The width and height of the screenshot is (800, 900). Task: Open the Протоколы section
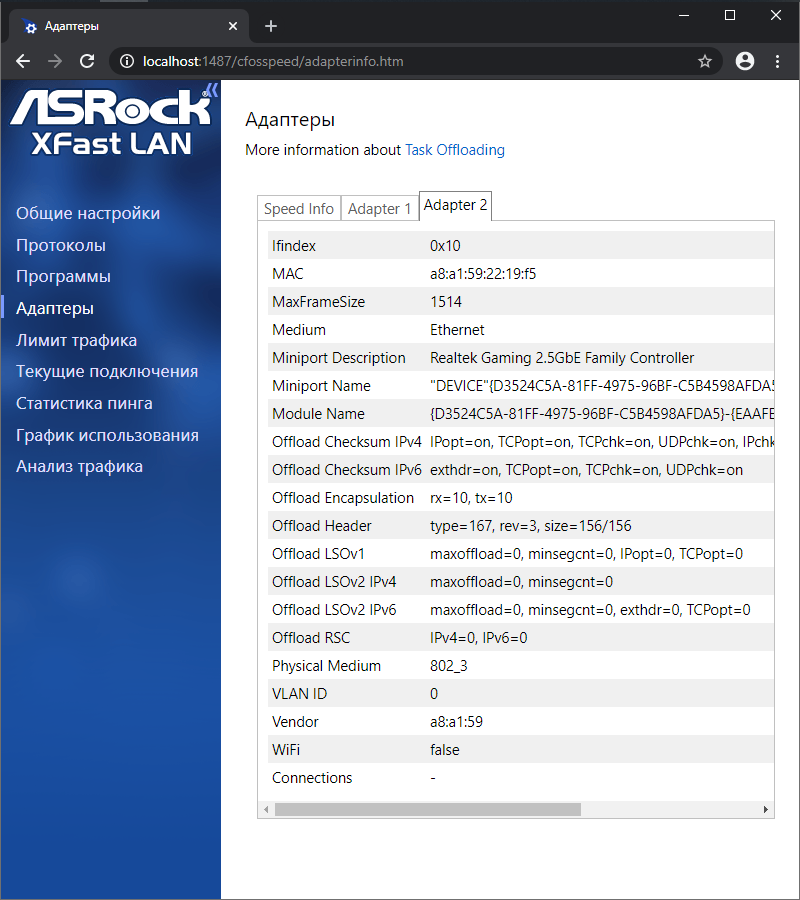coord(61,245)
